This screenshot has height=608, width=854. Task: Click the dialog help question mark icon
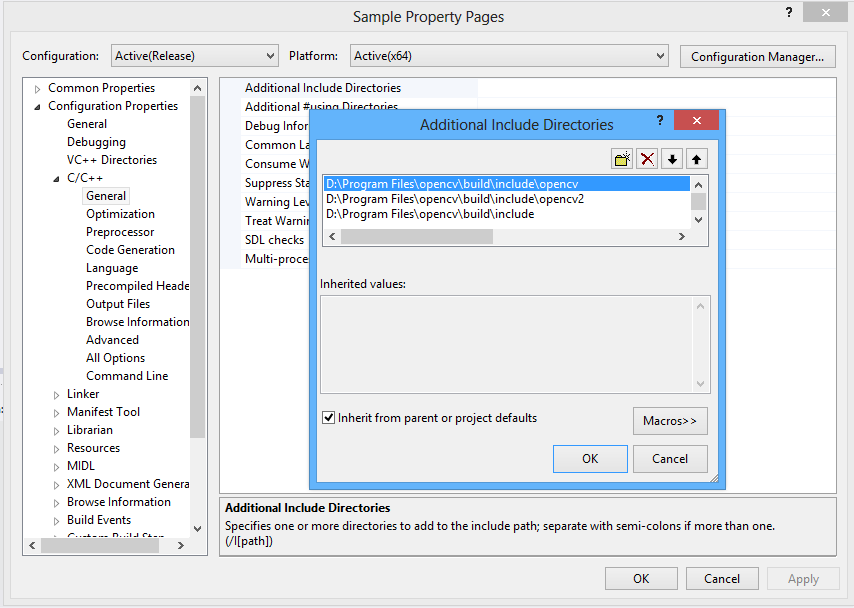click(x=659, y=121)
